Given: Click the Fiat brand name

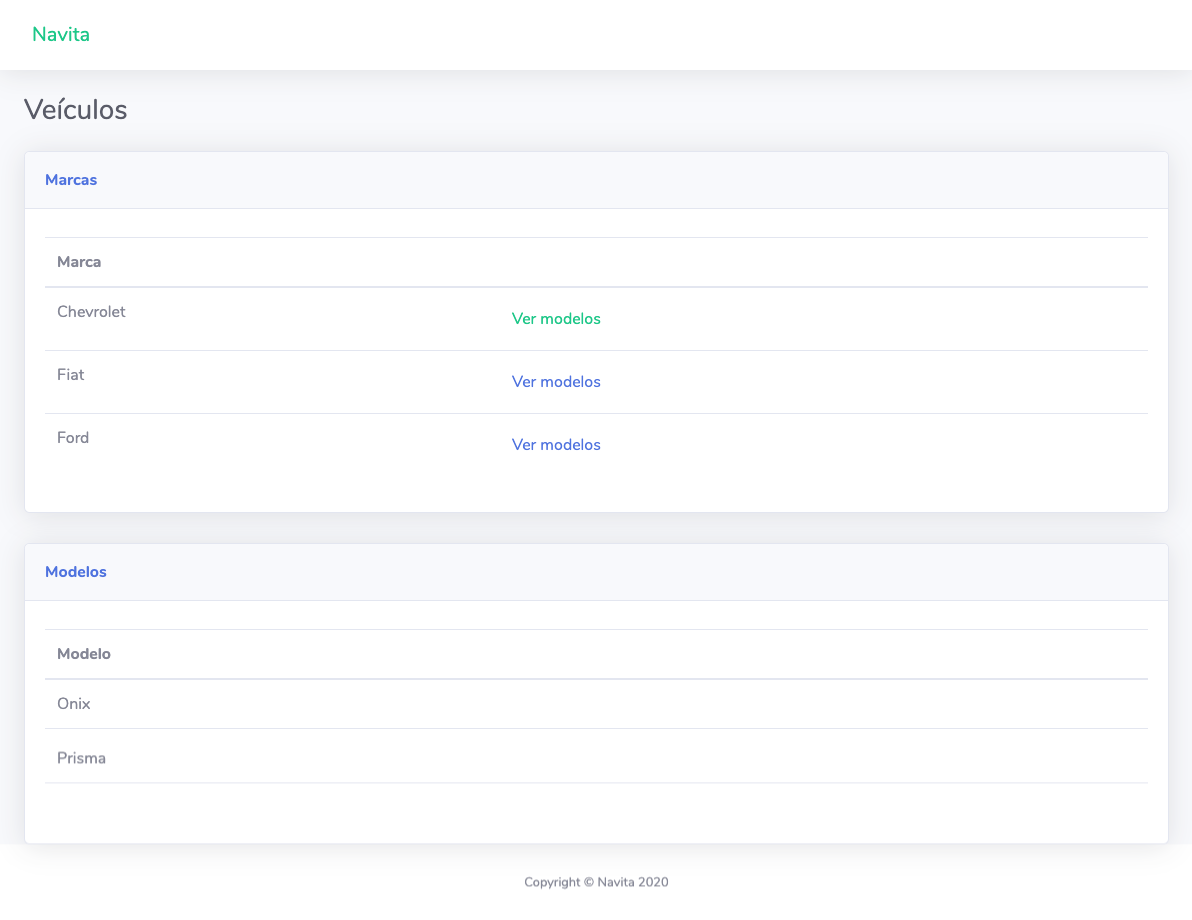Looking at the screenshot, I should (x=70, y=374).
